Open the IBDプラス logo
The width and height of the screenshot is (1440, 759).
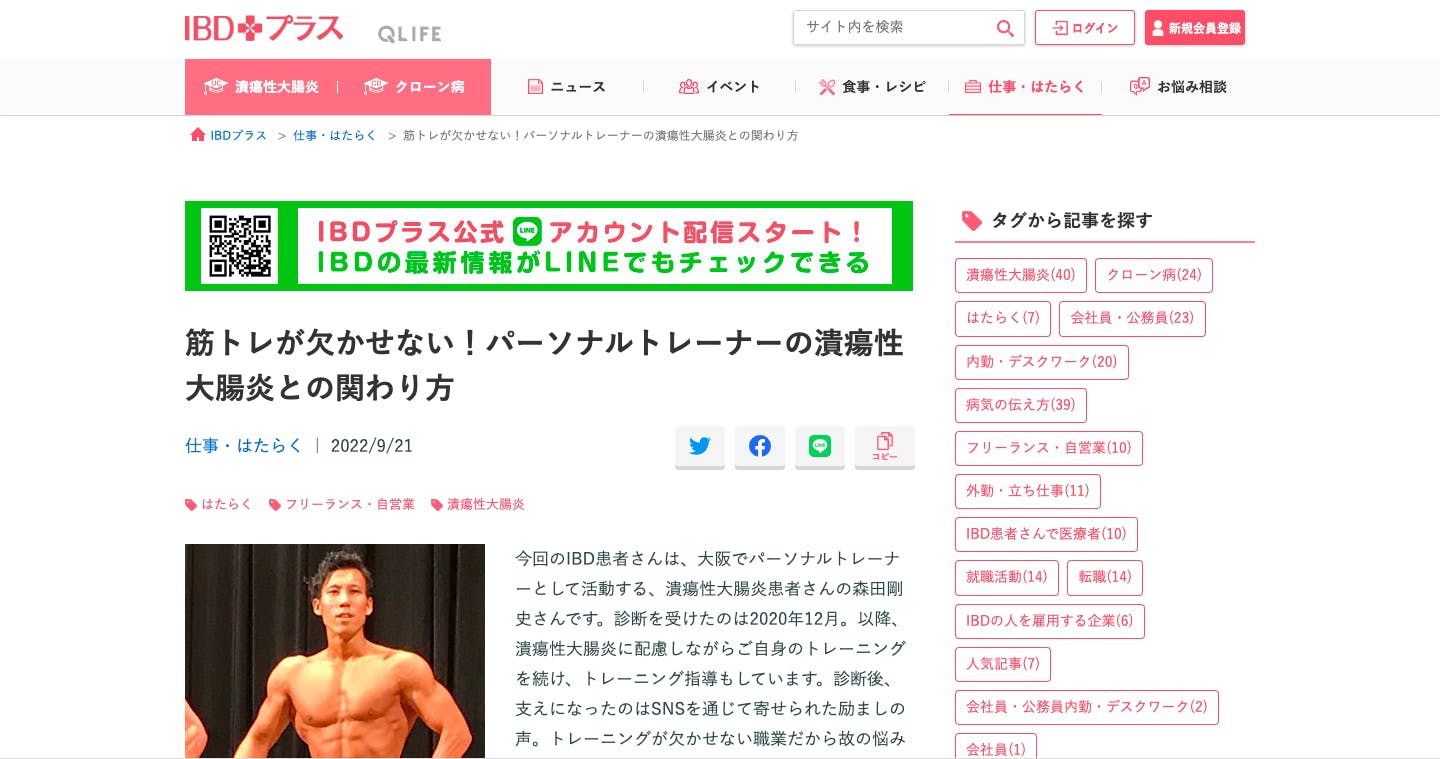pos(264,28)
